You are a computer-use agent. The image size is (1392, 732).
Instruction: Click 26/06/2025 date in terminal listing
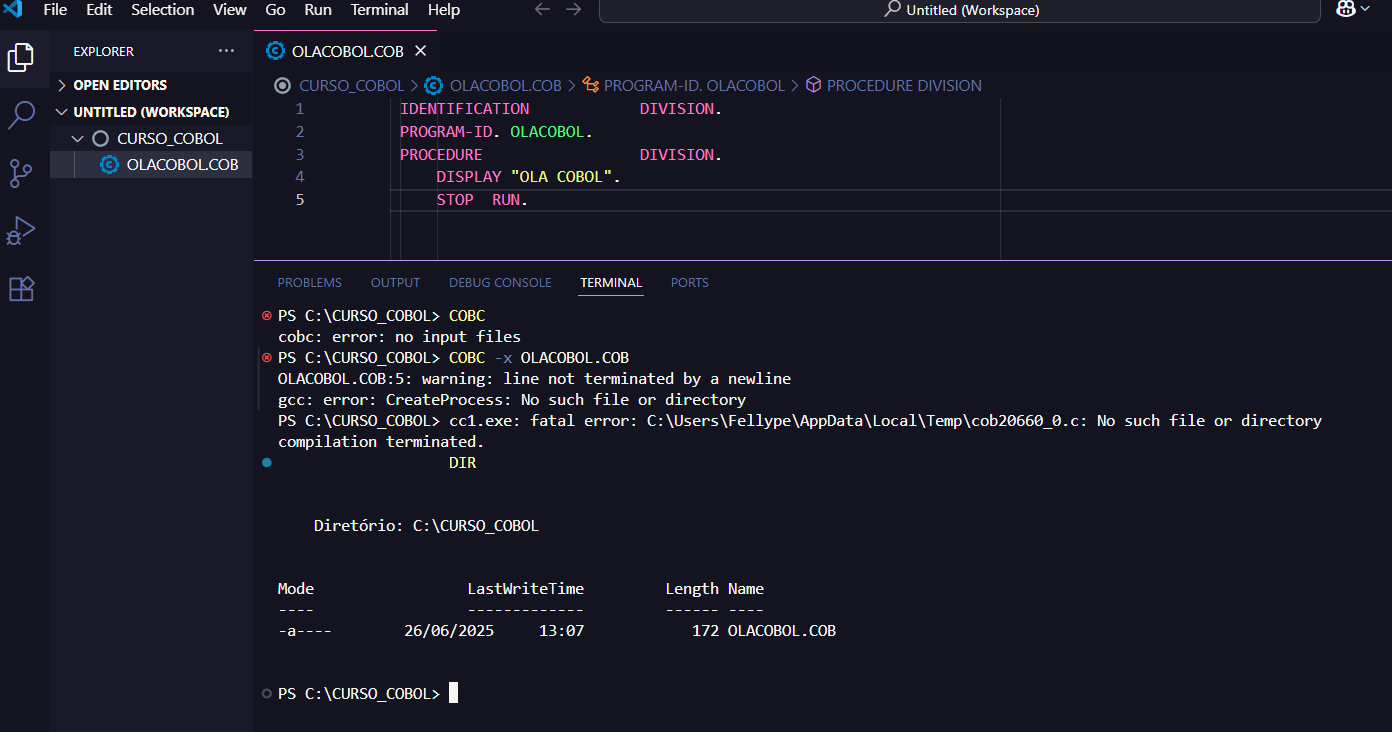(x=449, y=631)
